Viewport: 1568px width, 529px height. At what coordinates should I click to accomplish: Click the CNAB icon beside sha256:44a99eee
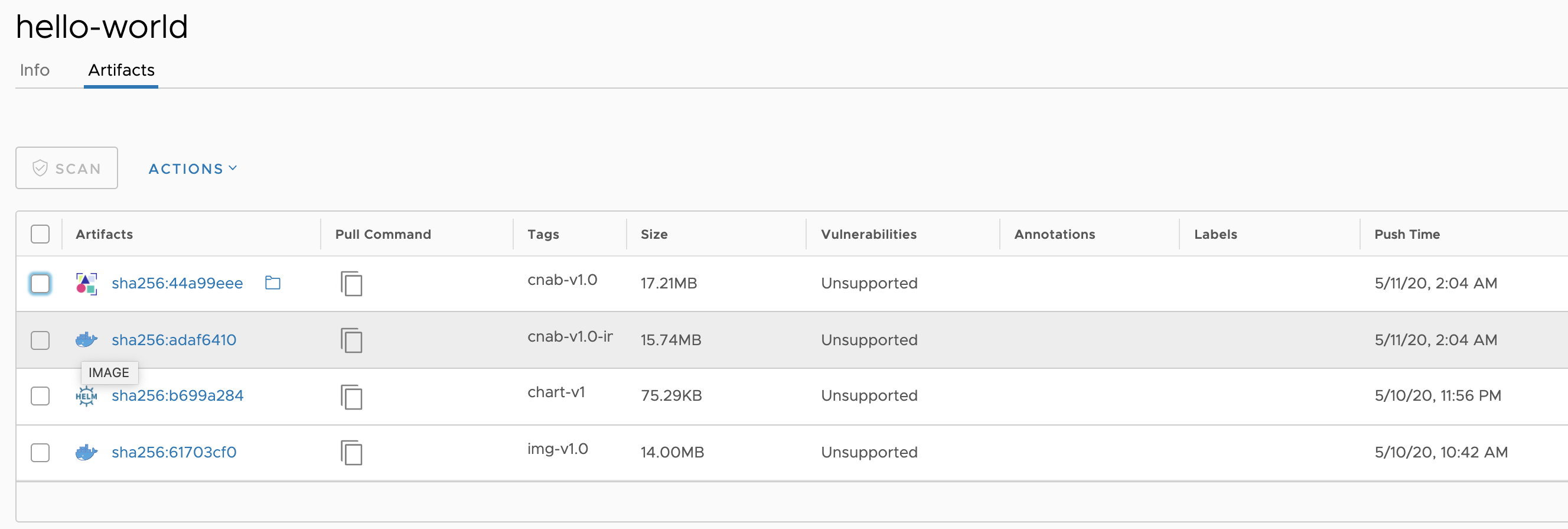coord(86,283)
